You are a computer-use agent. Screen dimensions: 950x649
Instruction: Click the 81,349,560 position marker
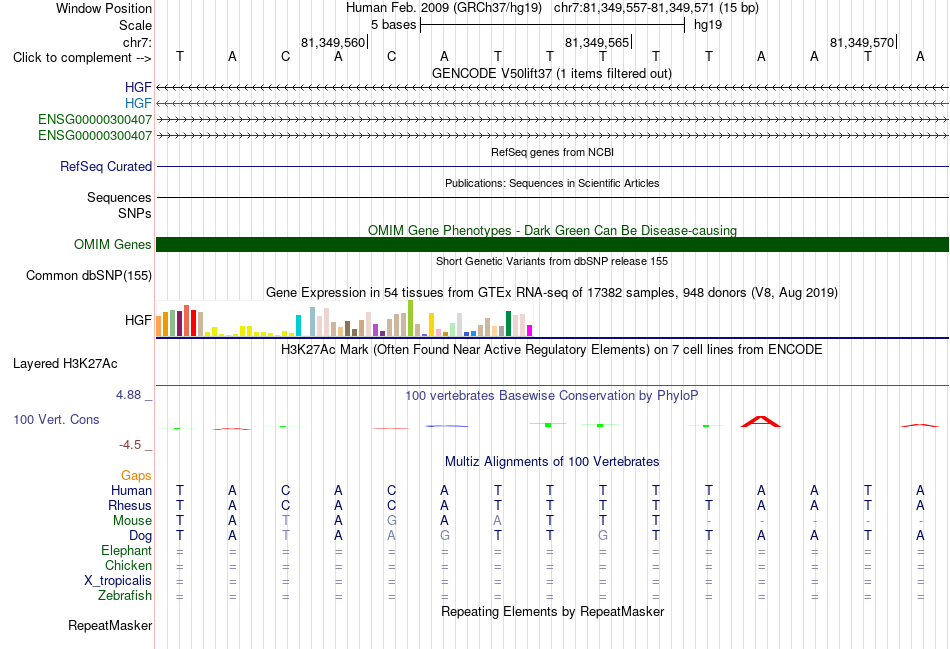(333, 42)
